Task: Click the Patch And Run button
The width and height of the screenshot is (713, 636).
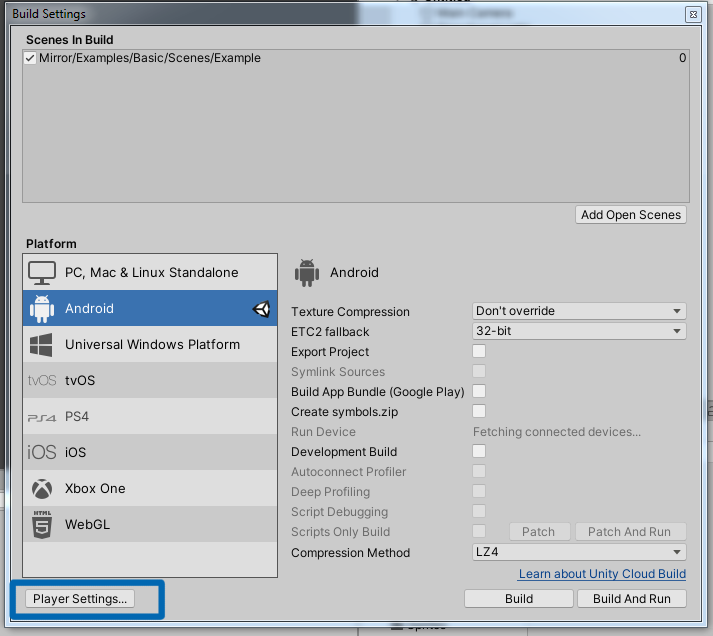Action: pyautogui.click(x=631, y=532)
